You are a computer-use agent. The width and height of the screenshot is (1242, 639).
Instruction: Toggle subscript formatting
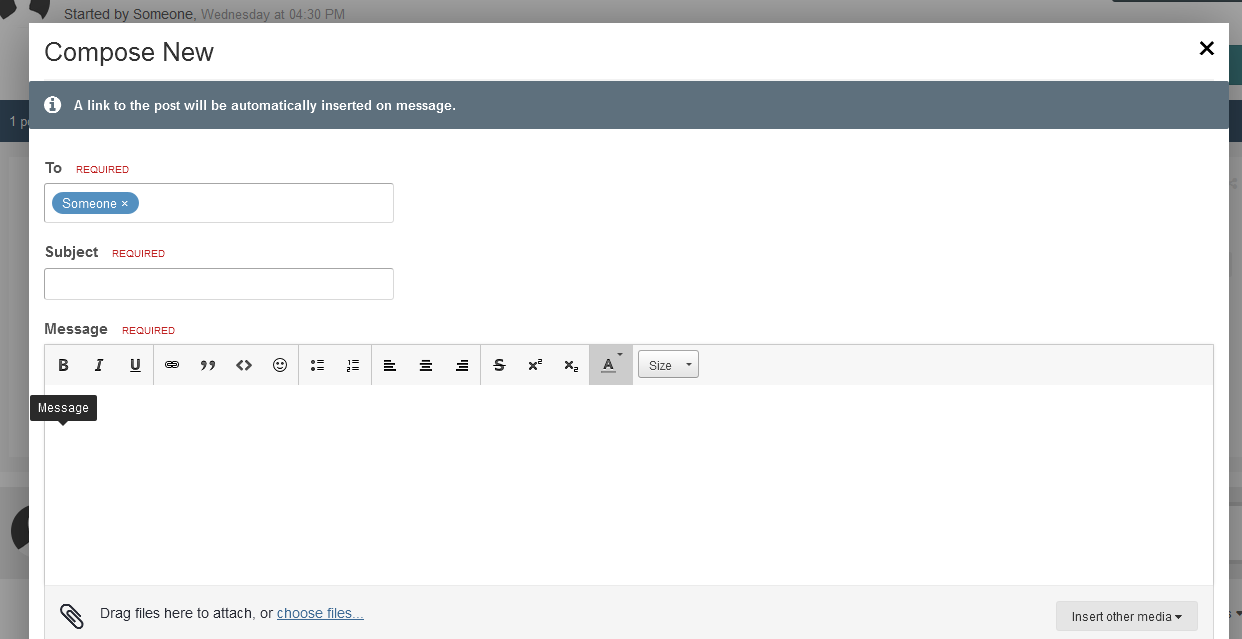[571, 365]
